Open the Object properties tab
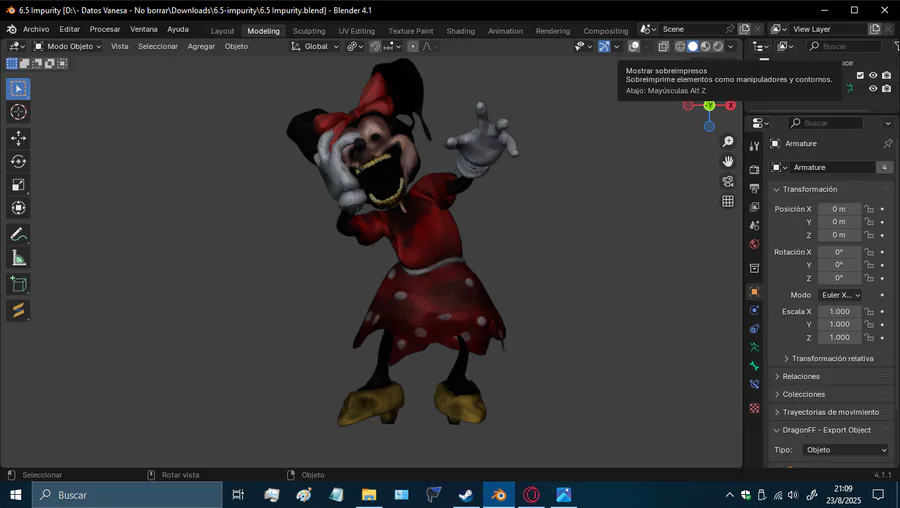Image resolution: width=900 pixels, height=508 pixels. pyautogui.click(x=754, y=292)
